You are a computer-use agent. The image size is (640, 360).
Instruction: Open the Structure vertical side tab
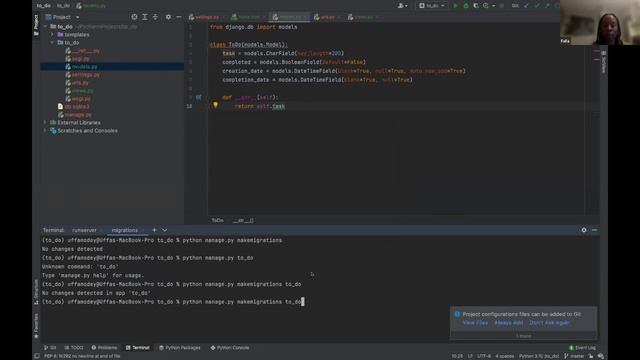click(x=36, y=291)
